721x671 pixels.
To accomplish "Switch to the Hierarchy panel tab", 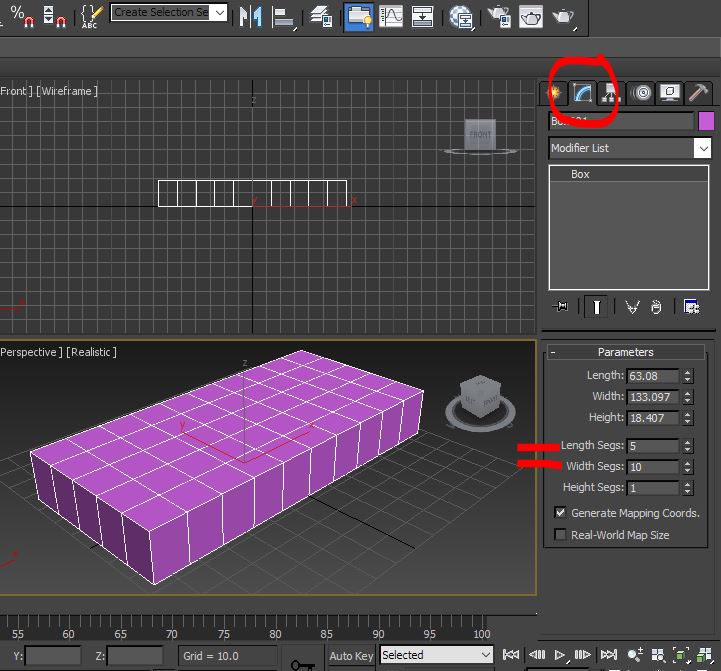I will [609, 93].
